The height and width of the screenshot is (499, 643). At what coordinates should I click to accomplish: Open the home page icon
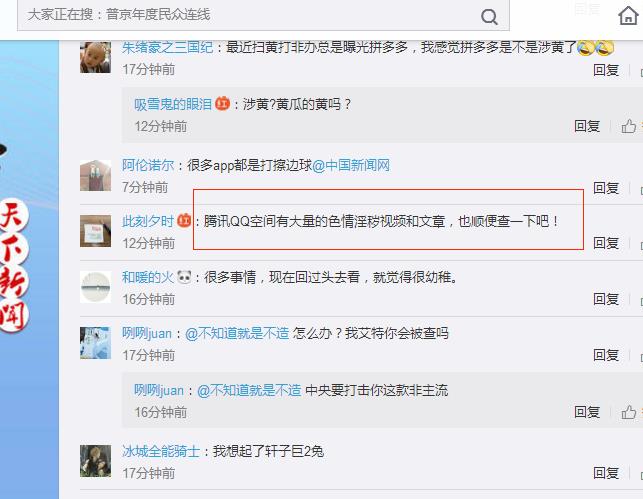tap(628, 16)
